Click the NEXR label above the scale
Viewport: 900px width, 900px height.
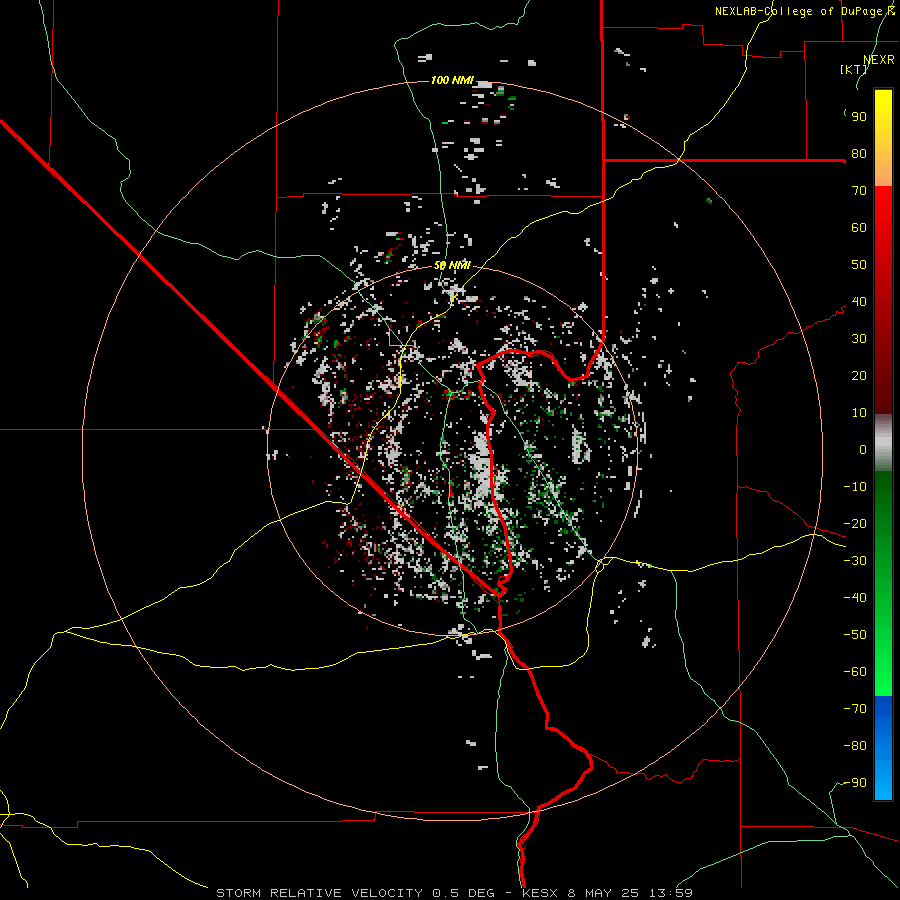pyautogui.click(x=879, y=60)
